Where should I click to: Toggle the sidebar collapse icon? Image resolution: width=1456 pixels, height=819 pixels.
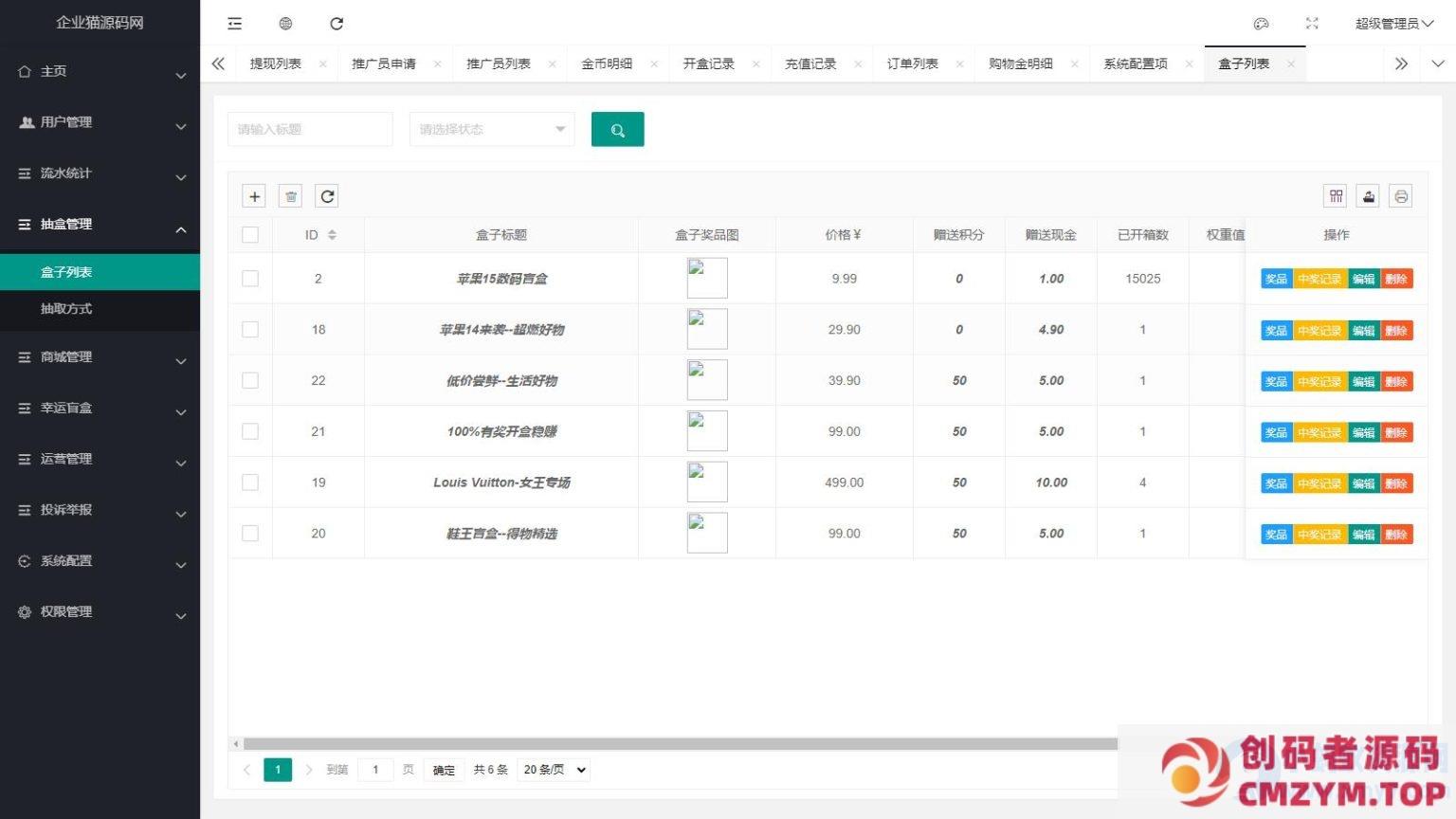235,24
